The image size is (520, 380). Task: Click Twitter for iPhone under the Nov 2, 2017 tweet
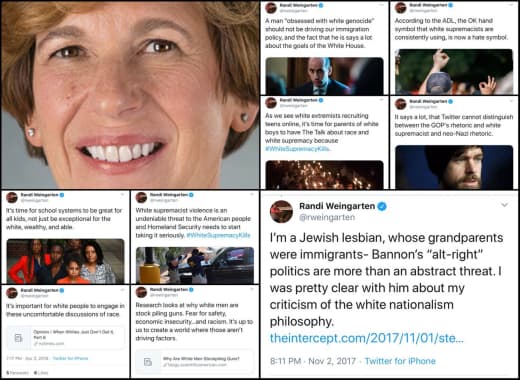pos(400,361)
